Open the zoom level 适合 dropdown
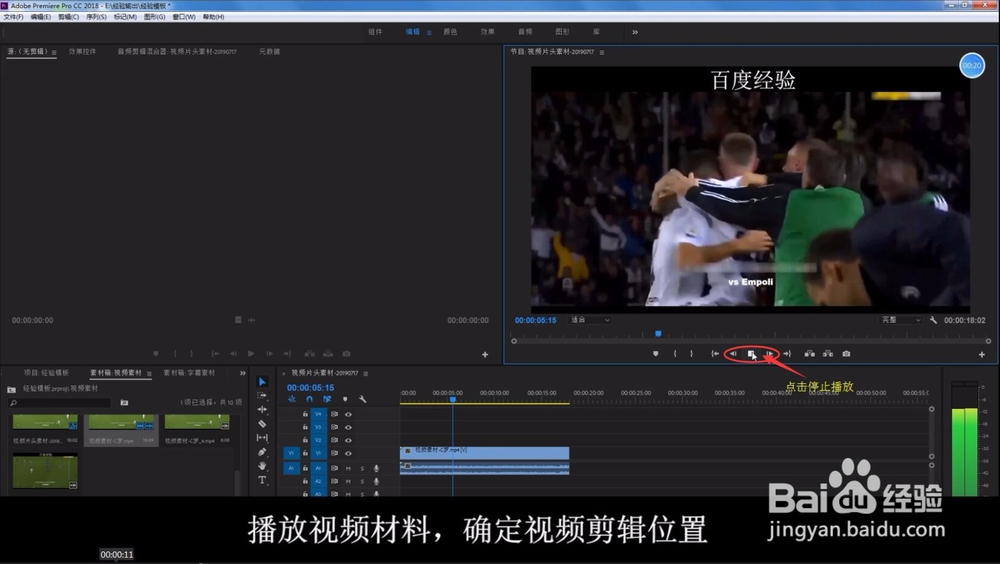 coord(590,320)
